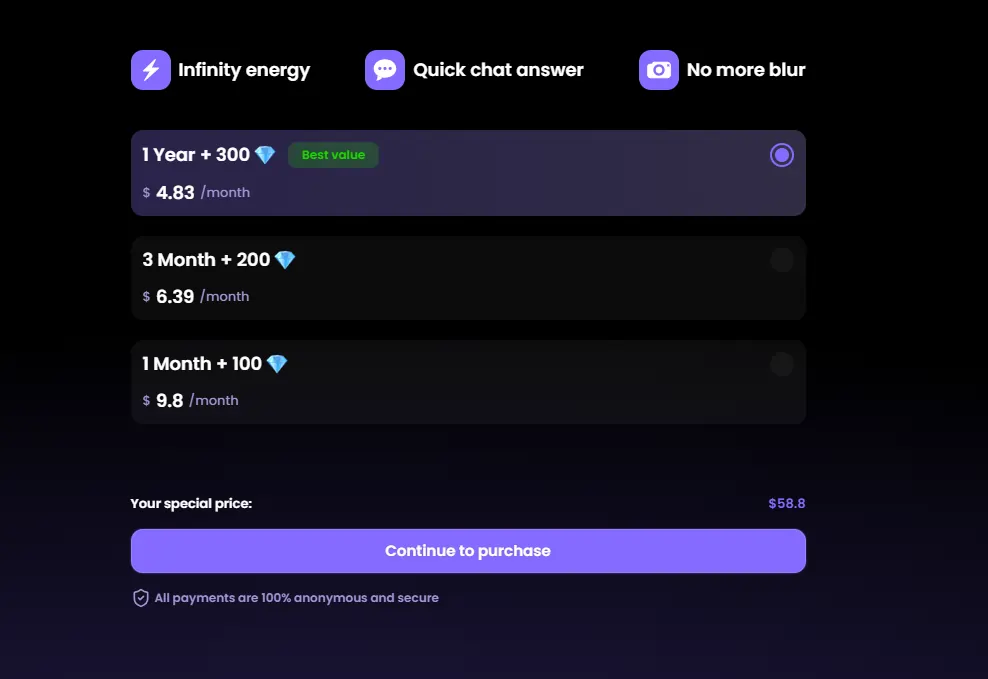Click the shield icon beside anonymous payments text
Screen dimensions: 988x679
click(x=141, y=598)
